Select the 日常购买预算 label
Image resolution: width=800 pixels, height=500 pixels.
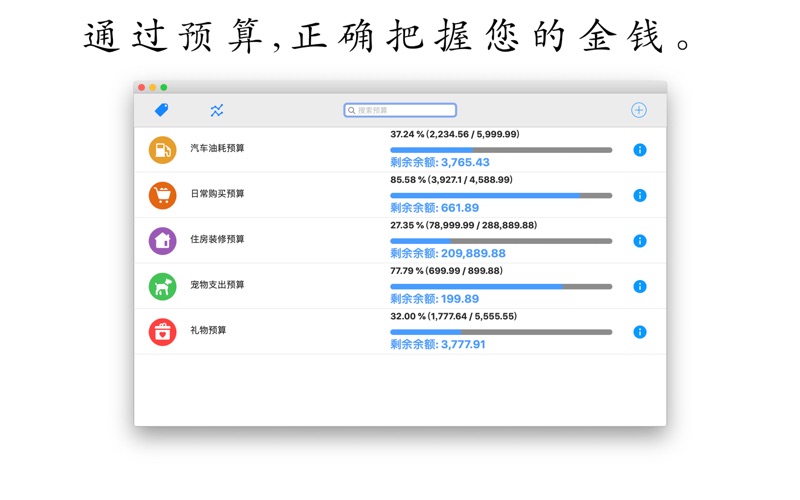click(217, 193)
